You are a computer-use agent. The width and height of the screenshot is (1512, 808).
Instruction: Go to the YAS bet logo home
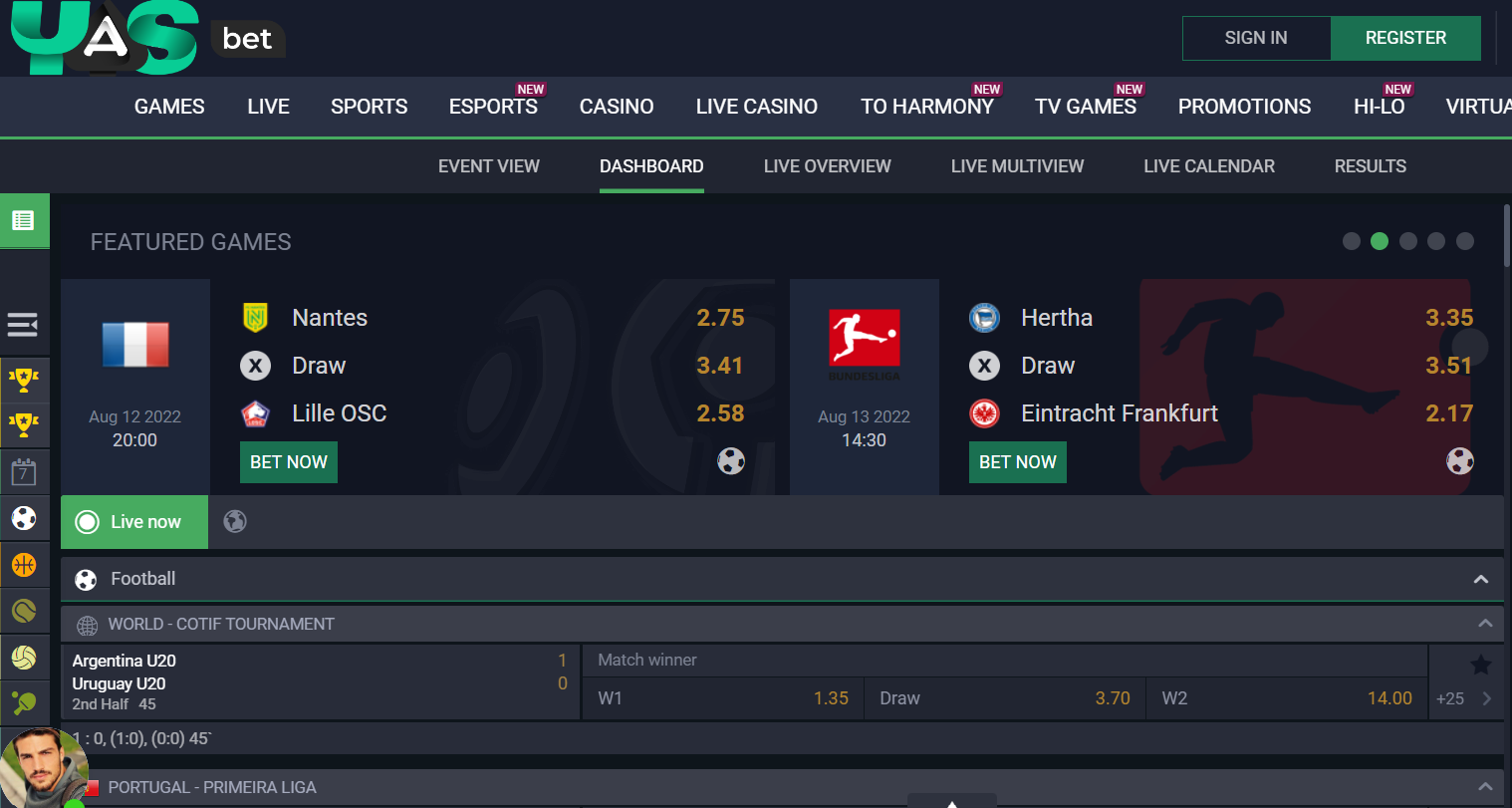point(148,38)
